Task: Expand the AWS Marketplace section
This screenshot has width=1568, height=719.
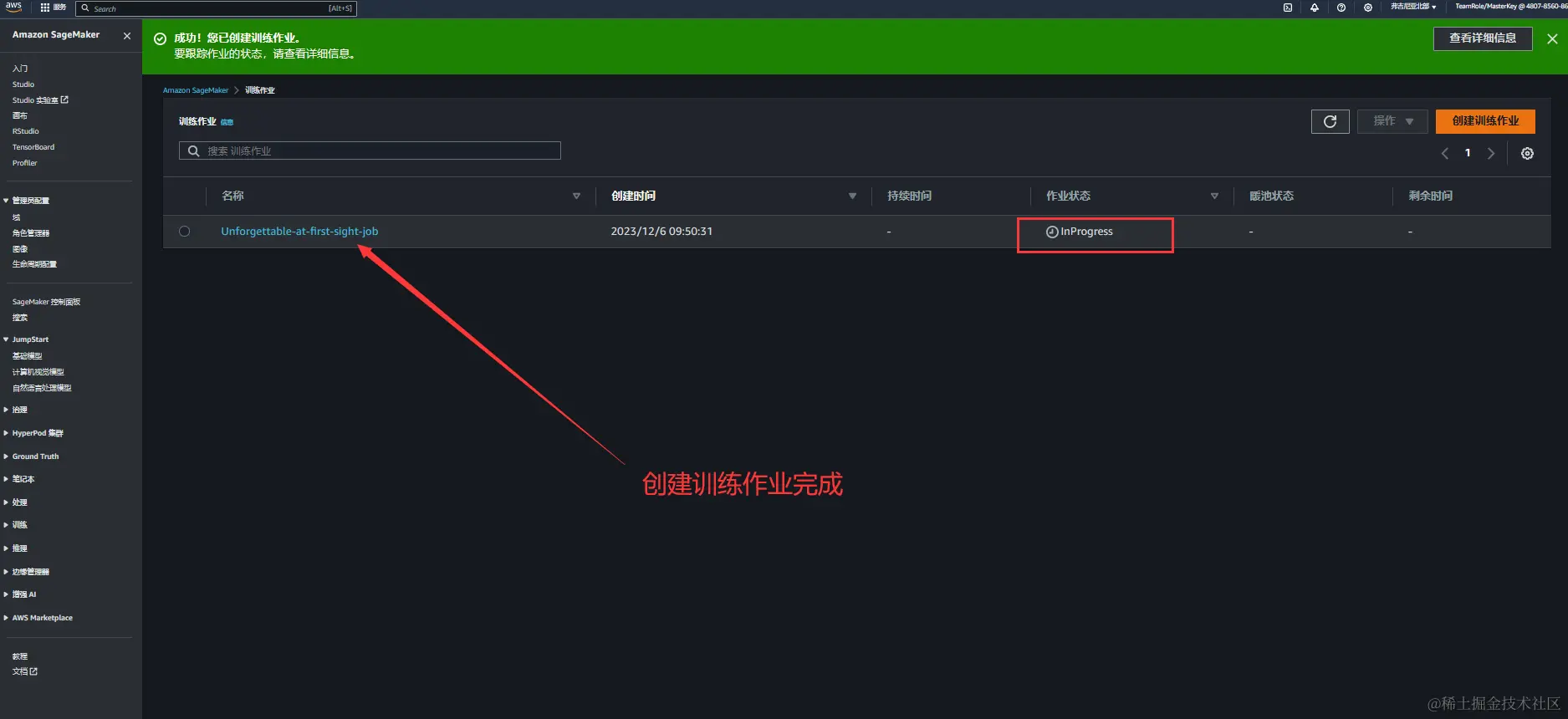Action: tap(6, 618)
